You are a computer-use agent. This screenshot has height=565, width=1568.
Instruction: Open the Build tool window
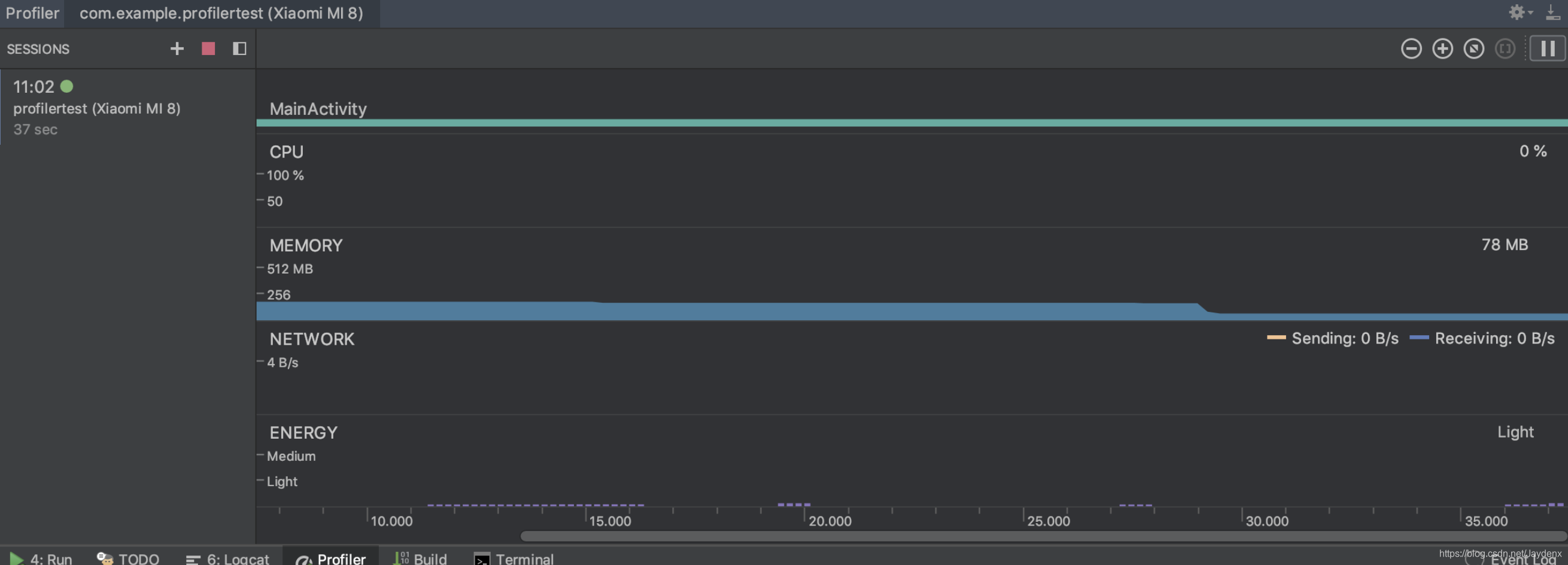point(420,558)
